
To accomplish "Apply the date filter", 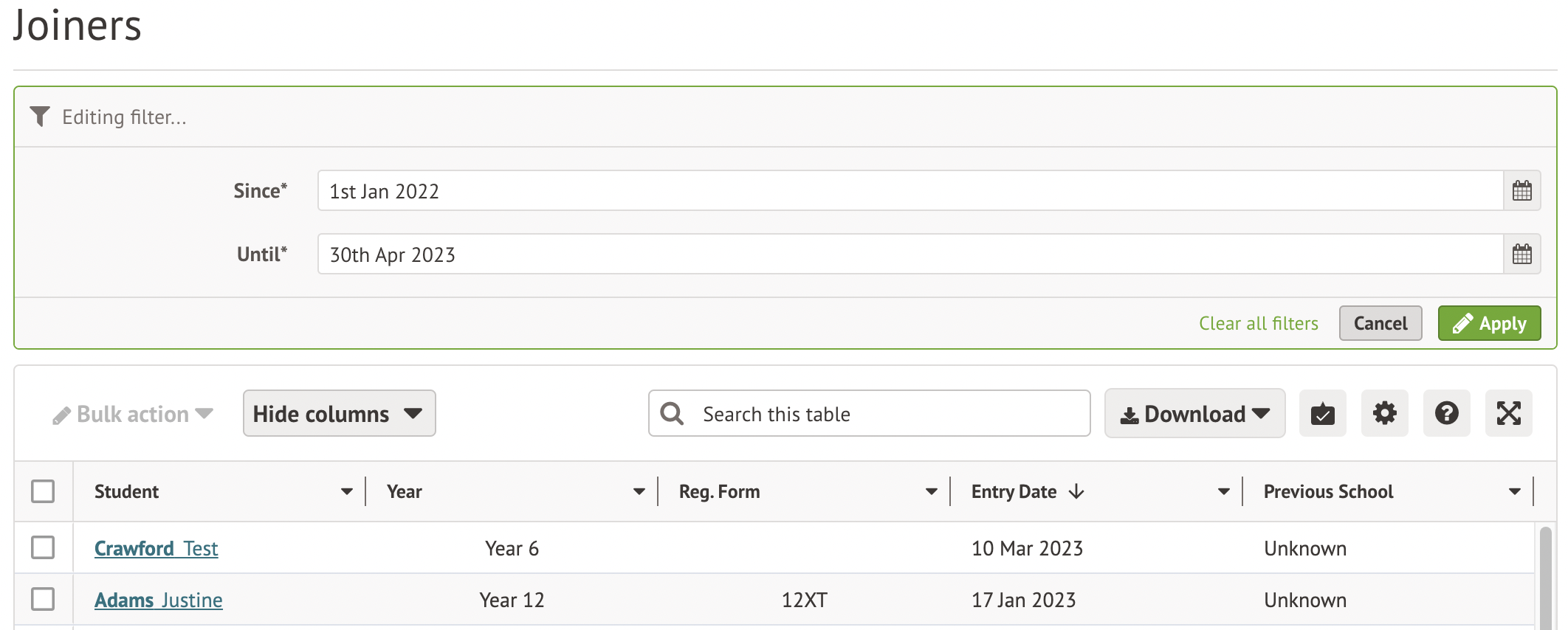I will [1488, 323].
